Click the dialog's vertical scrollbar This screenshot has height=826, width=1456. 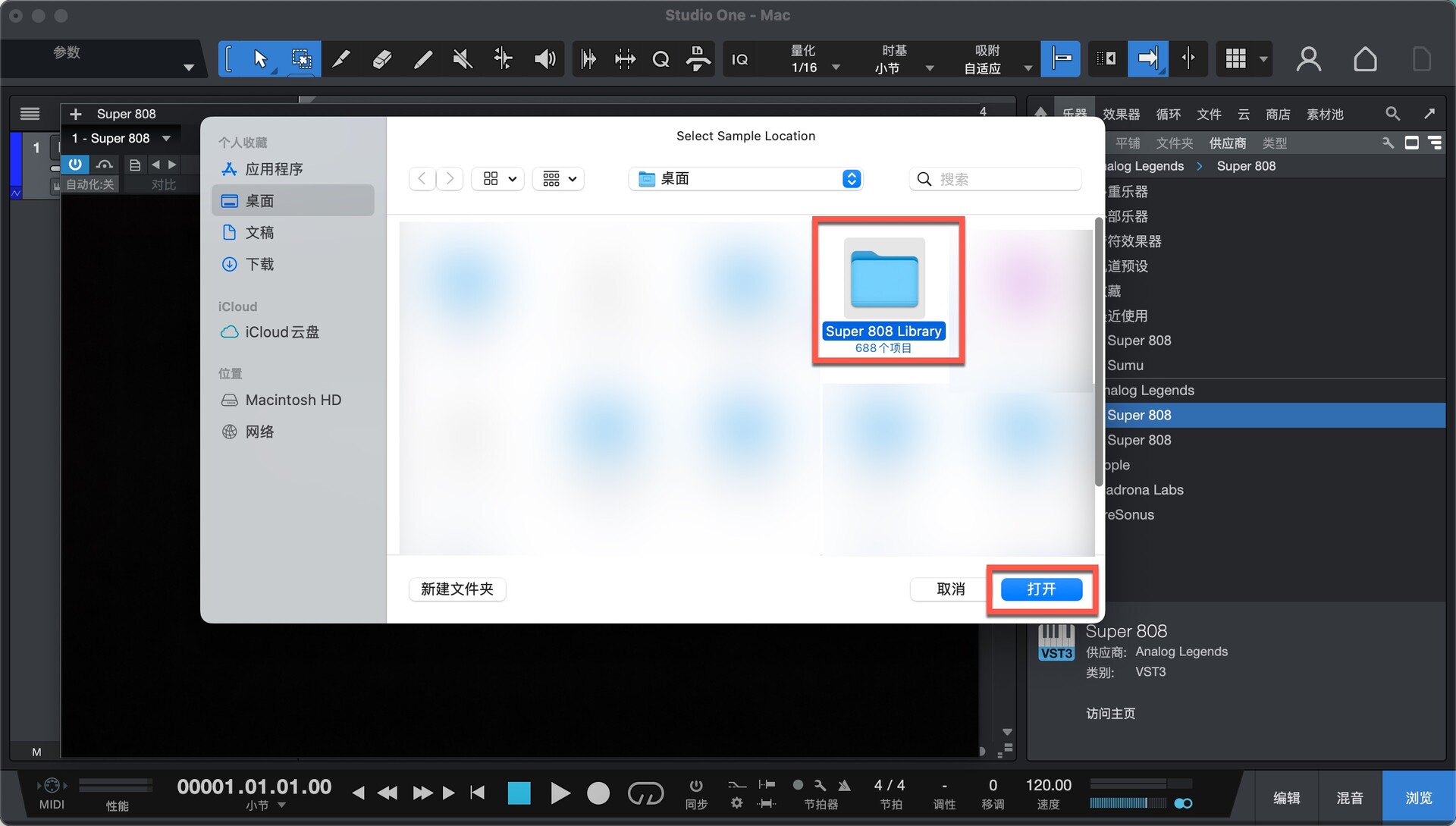(x=1099, y=353)
